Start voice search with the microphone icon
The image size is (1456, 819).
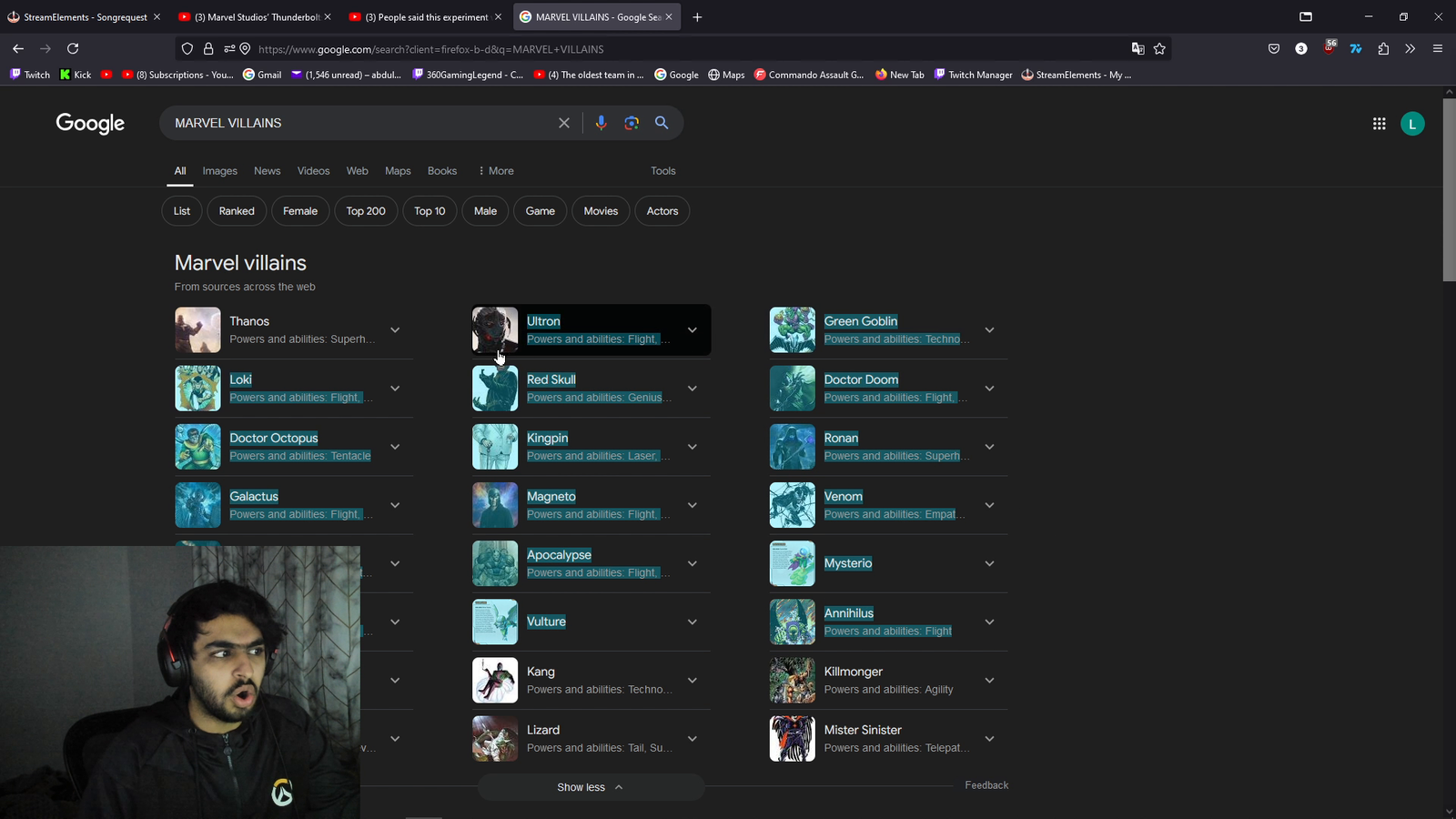point(601,123)
